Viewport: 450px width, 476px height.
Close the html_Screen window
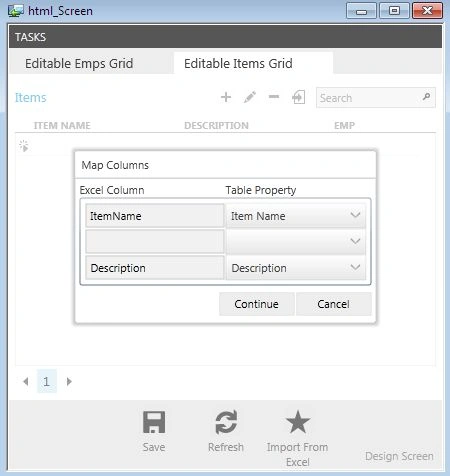[428, 11]
